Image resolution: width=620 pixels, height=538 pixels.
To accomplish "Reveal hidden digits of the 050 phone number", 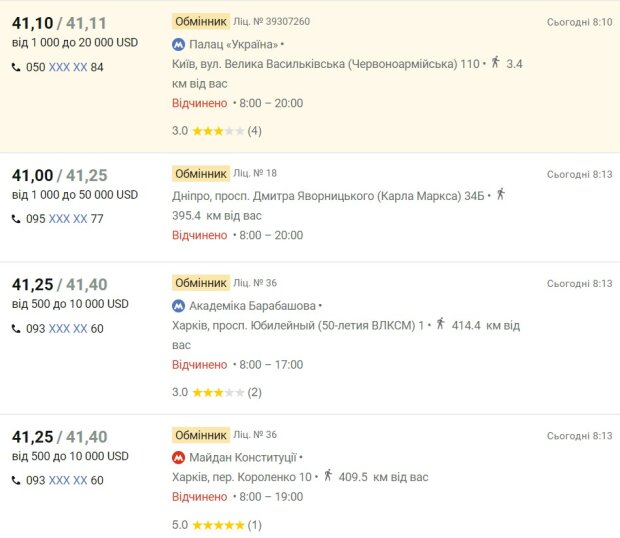I will point(68,67).
